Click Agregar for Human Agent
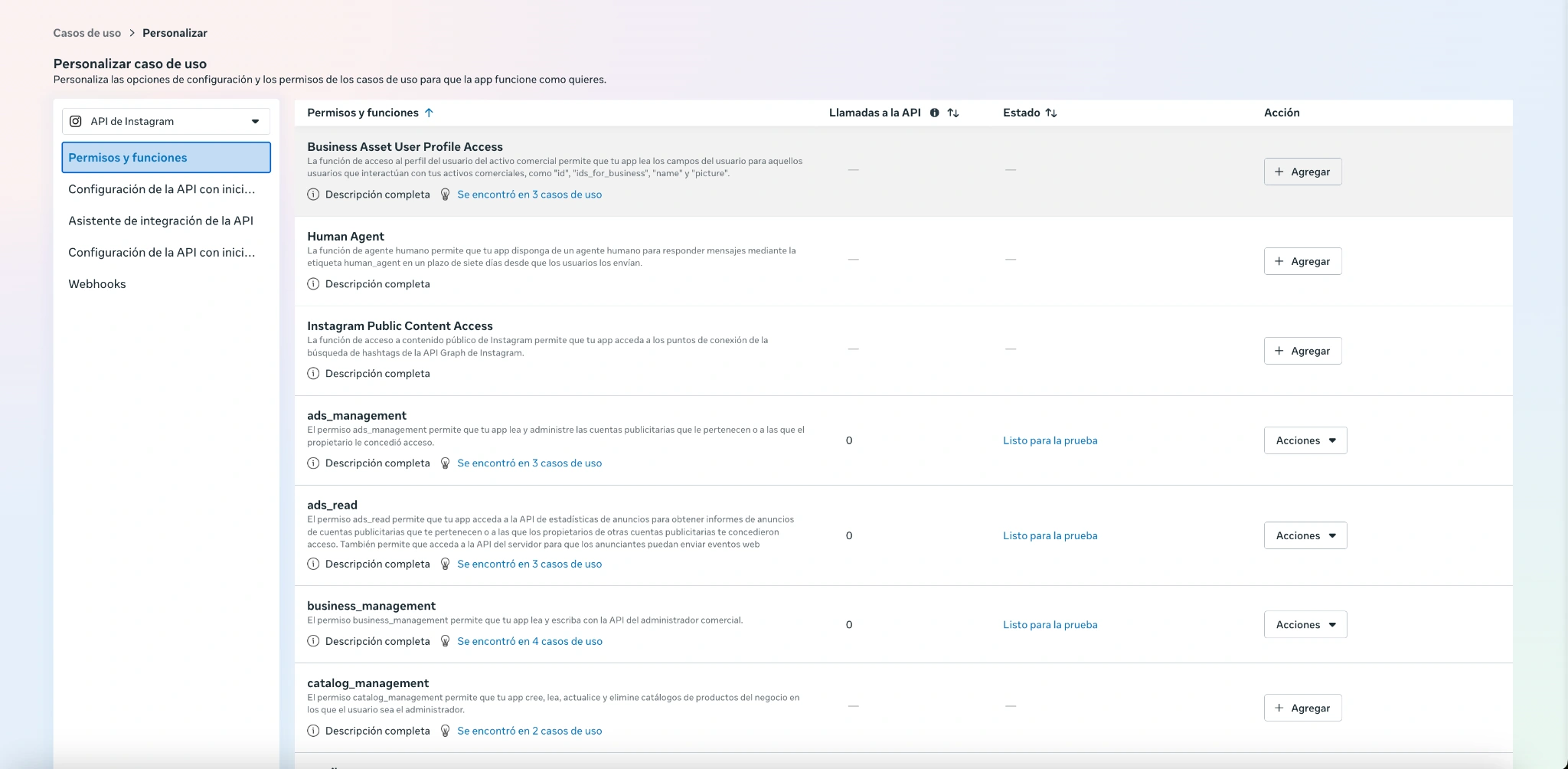Image resolution: width=1568 pixels, height=769 pixels. (1302, 261)
